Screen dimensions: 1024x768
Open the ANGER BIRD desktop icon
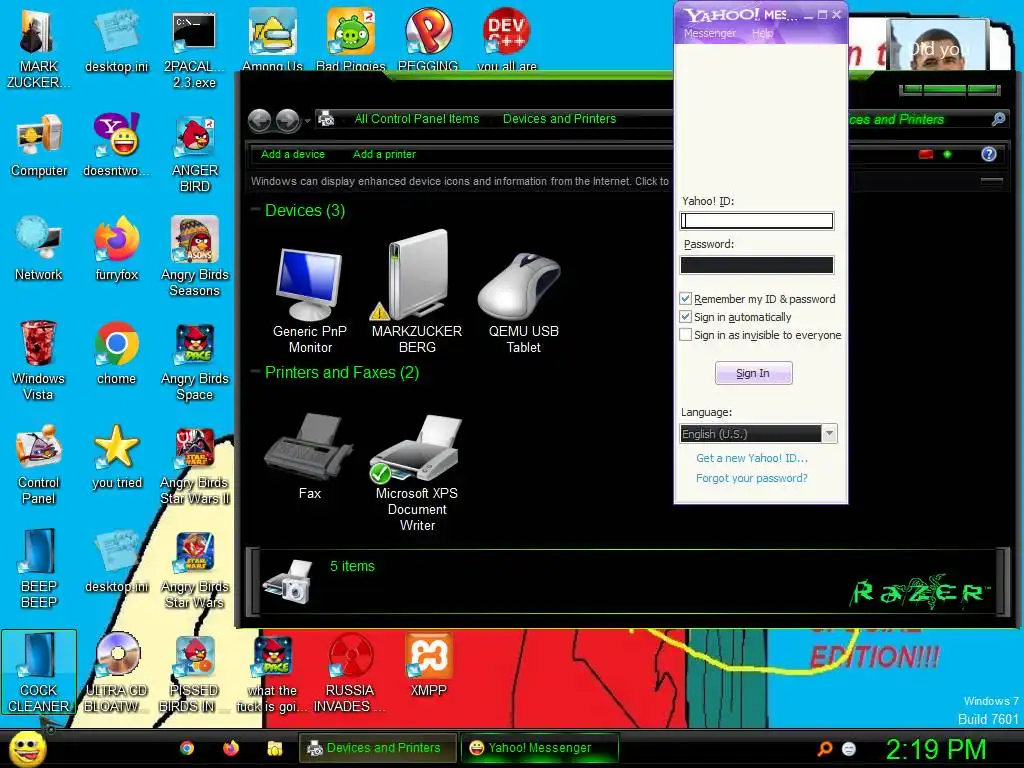pos(195,153)
